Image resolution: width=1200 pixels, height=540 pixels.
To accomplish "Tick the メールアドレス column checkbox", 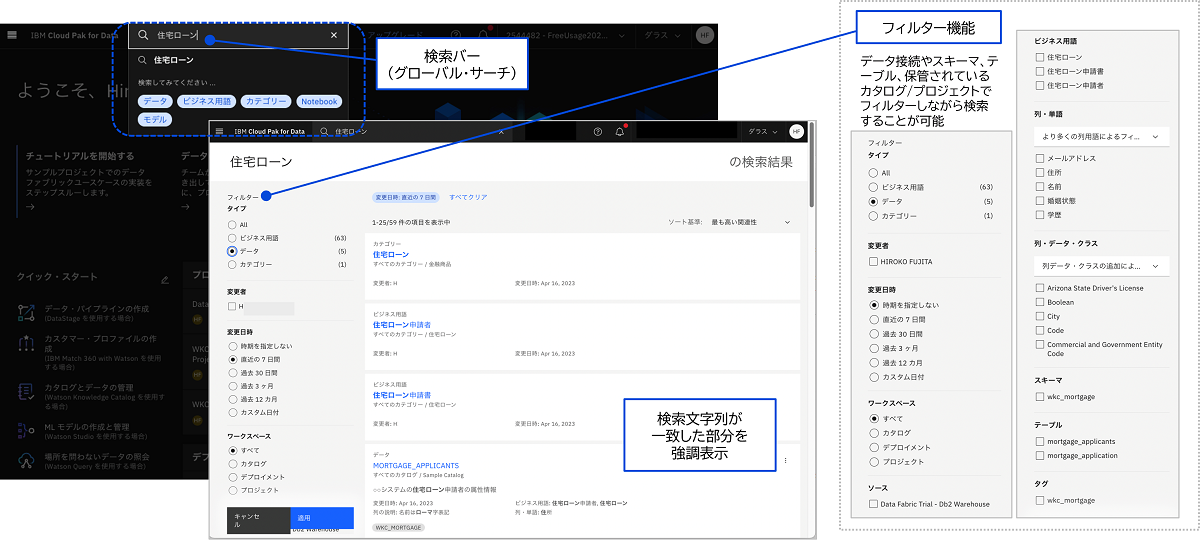I will tap(1041, 158).
